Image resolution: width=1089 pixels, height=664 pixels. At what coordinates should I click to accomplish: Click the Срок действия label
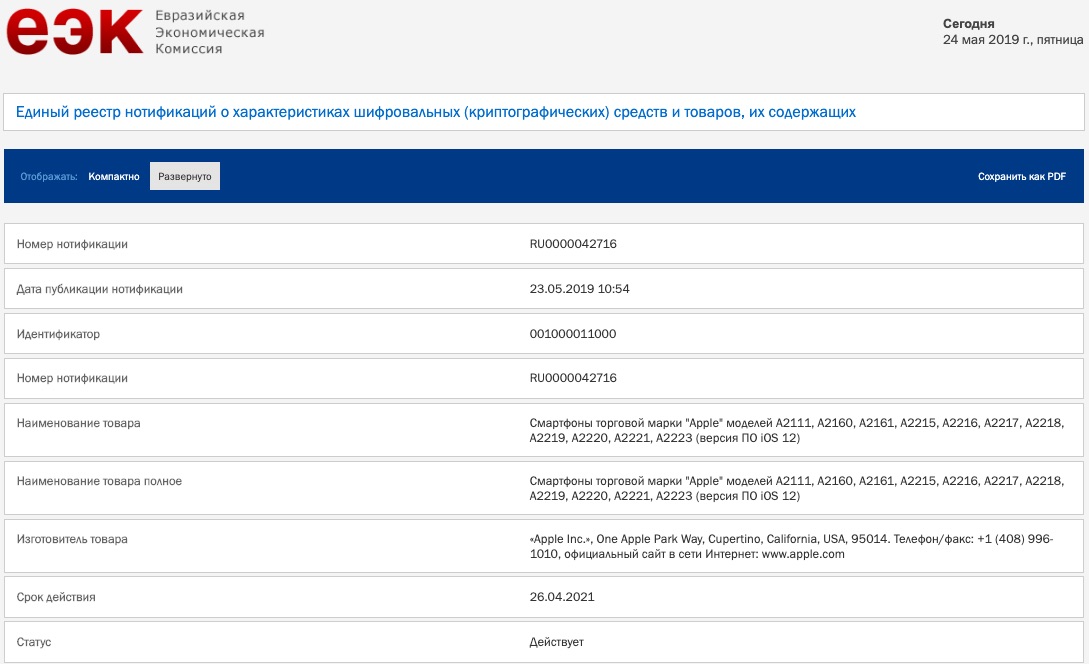coord(56,597)
